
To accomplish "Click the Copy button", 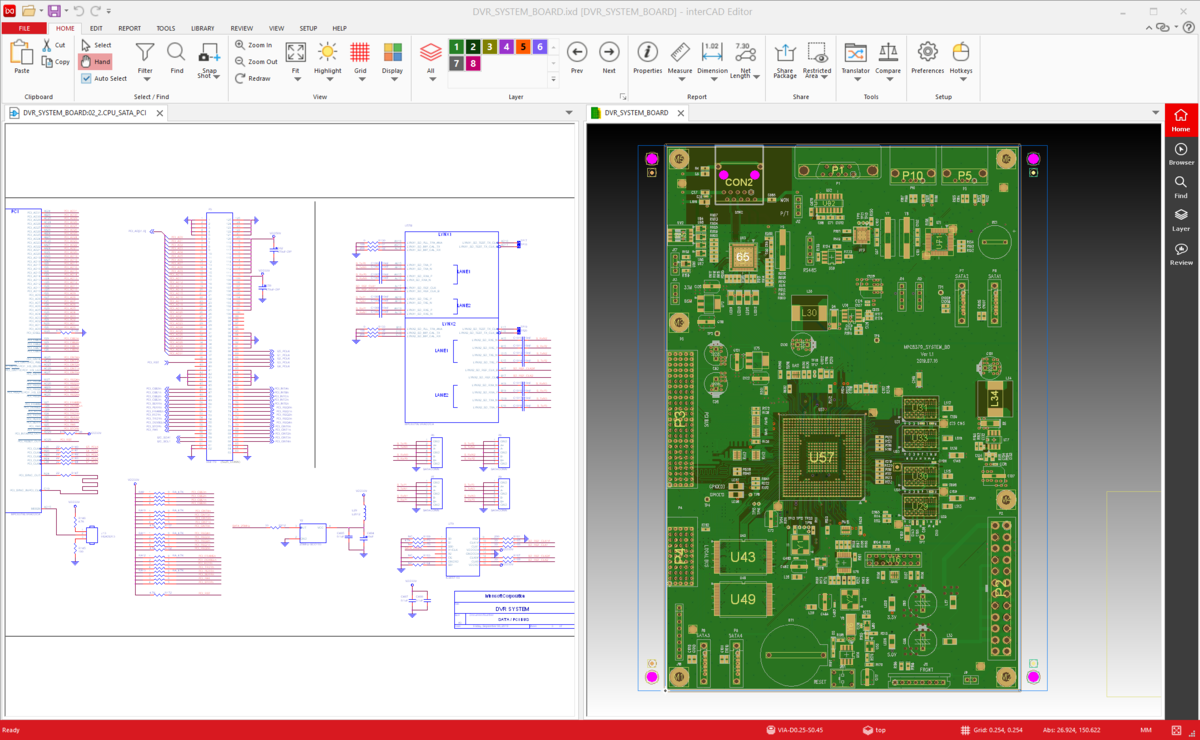I will tap(56, 62).
